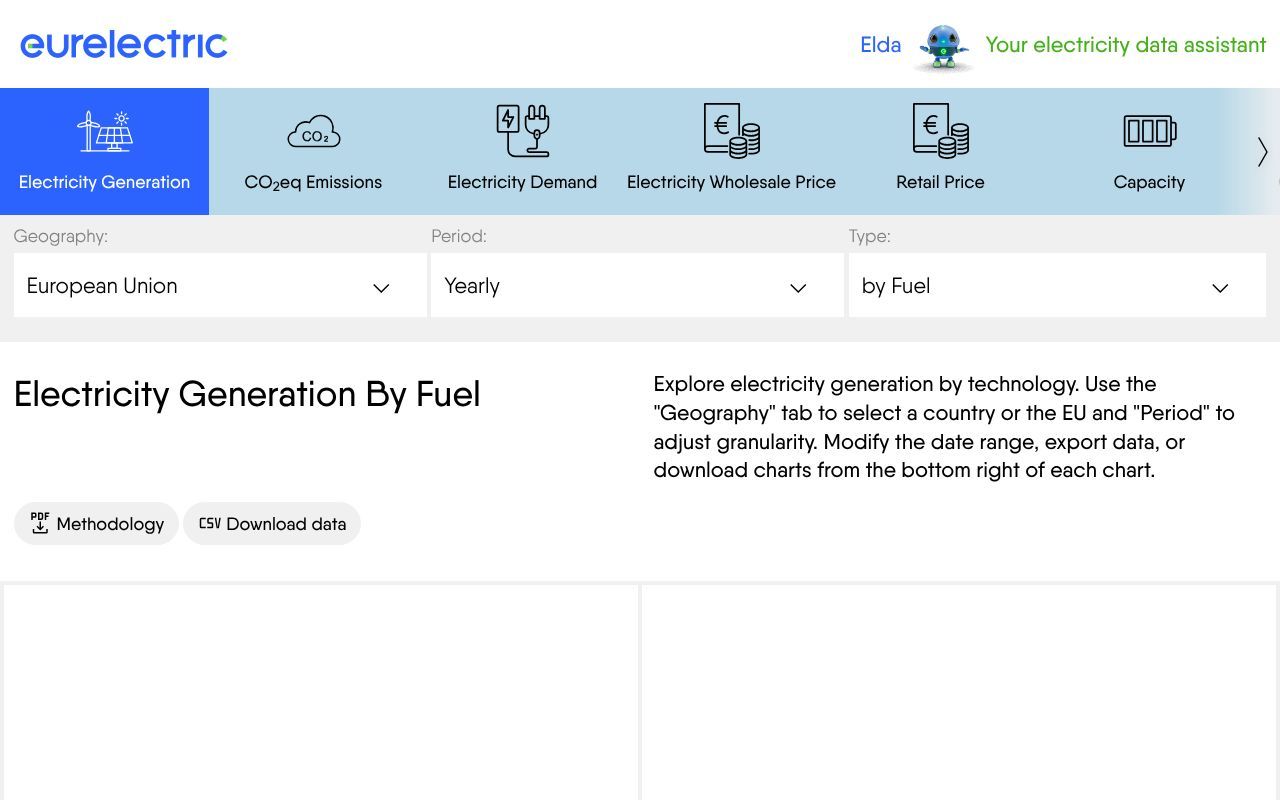
Task: Switch to the CO2eq Emissions tab
Action: 314,152
